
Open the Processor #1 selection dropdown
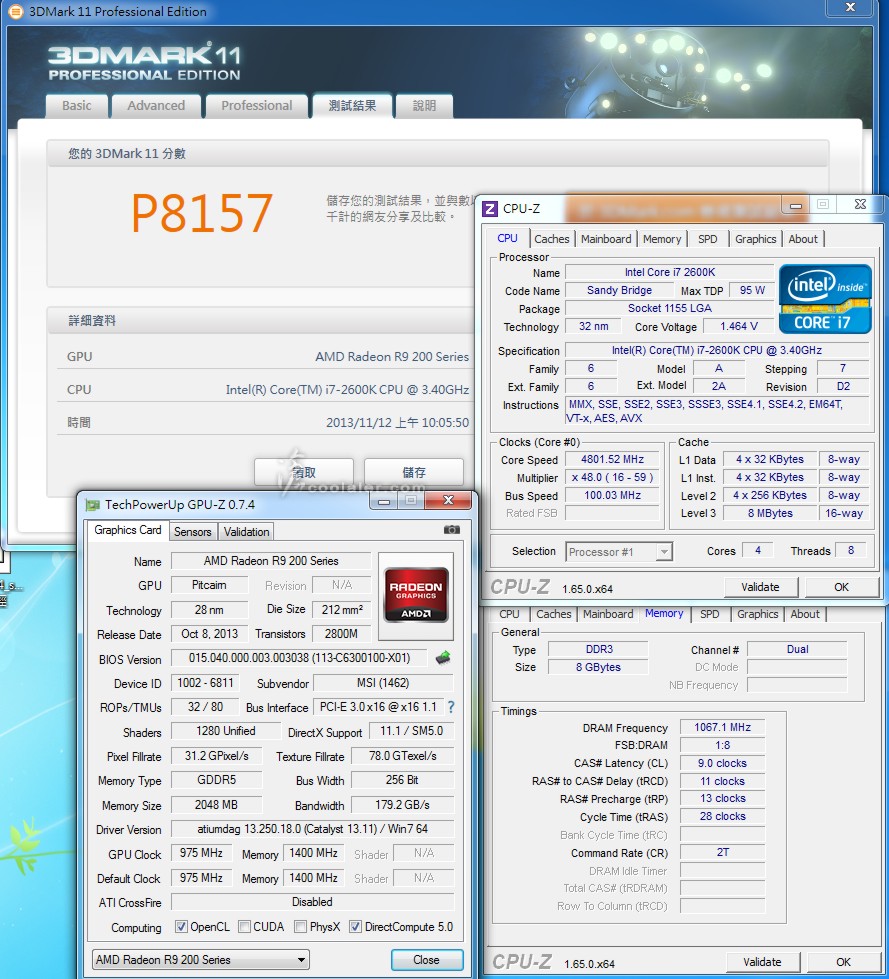point(619,551)
